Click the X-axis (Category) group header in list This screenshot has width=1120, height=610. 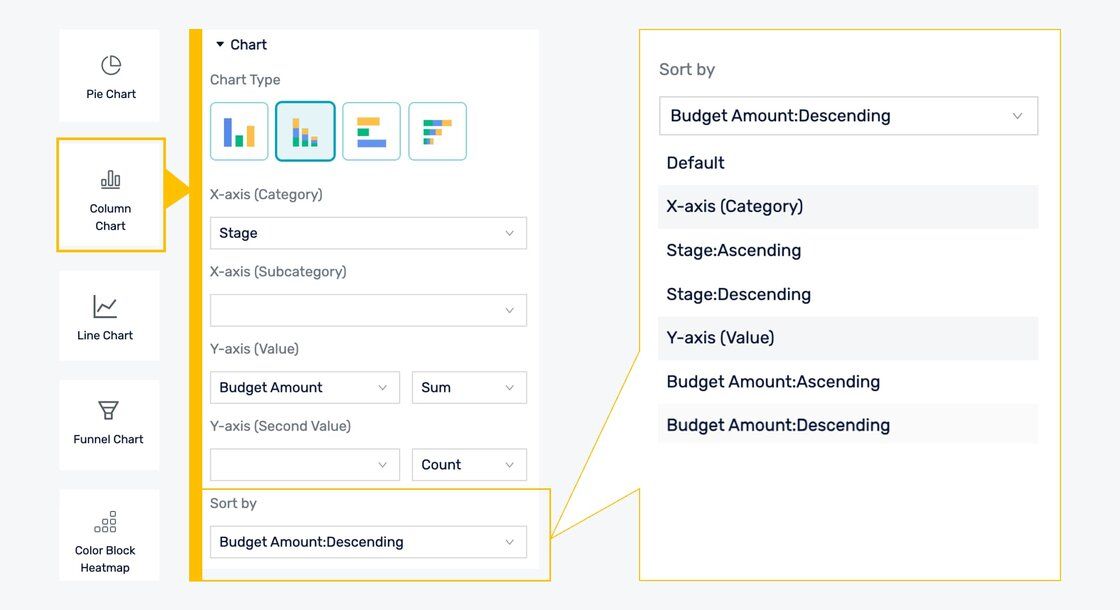[x=849, y=206]
